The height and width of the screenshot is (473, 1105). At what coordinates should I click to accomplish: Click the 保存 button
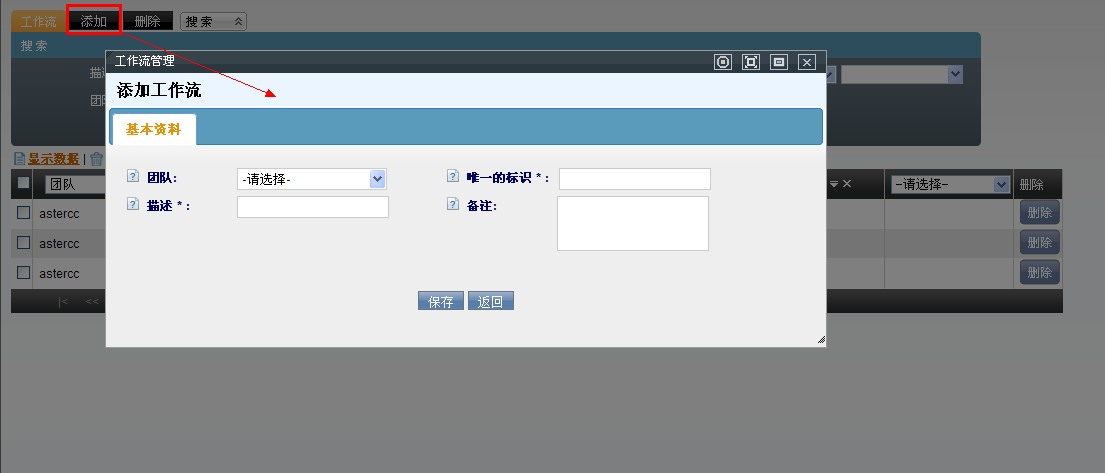440,301
